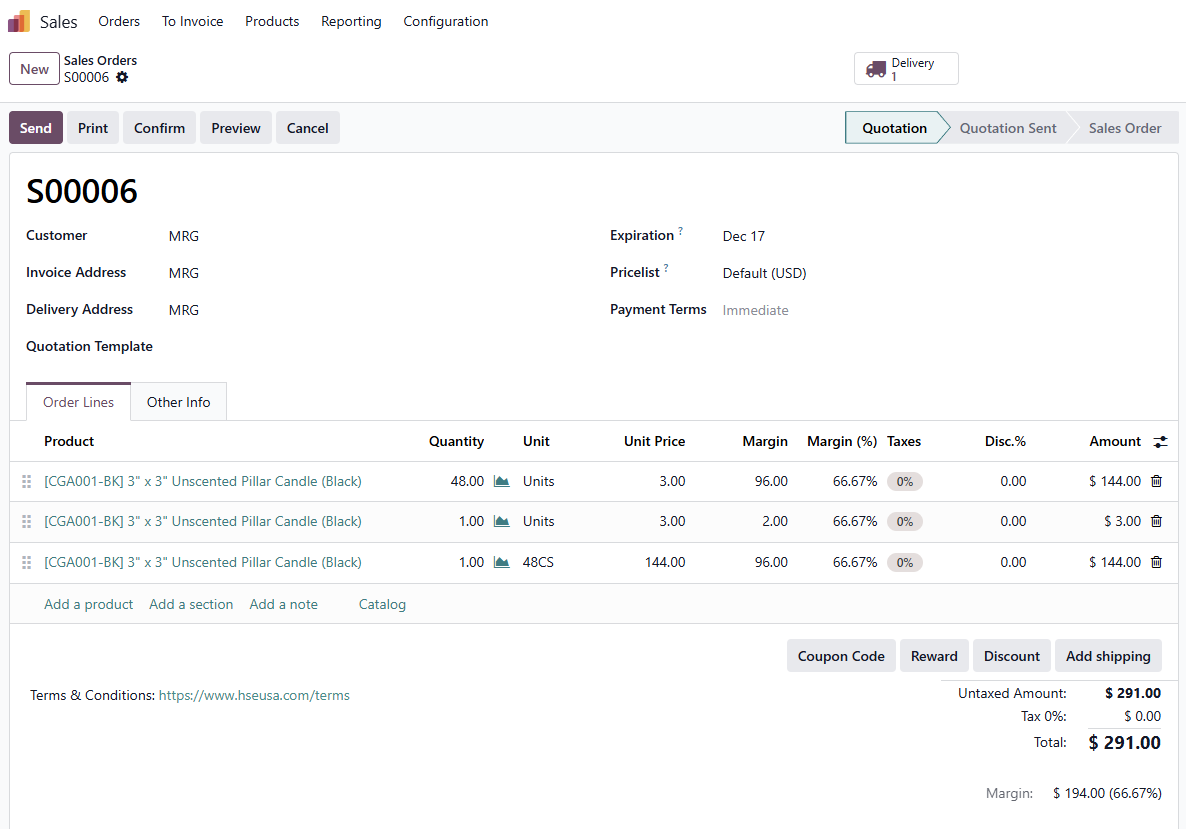Set status to Quotation Sent stage
Image resolution: width=1186 pixels, height=829 pixels.
click(1007, 128)
